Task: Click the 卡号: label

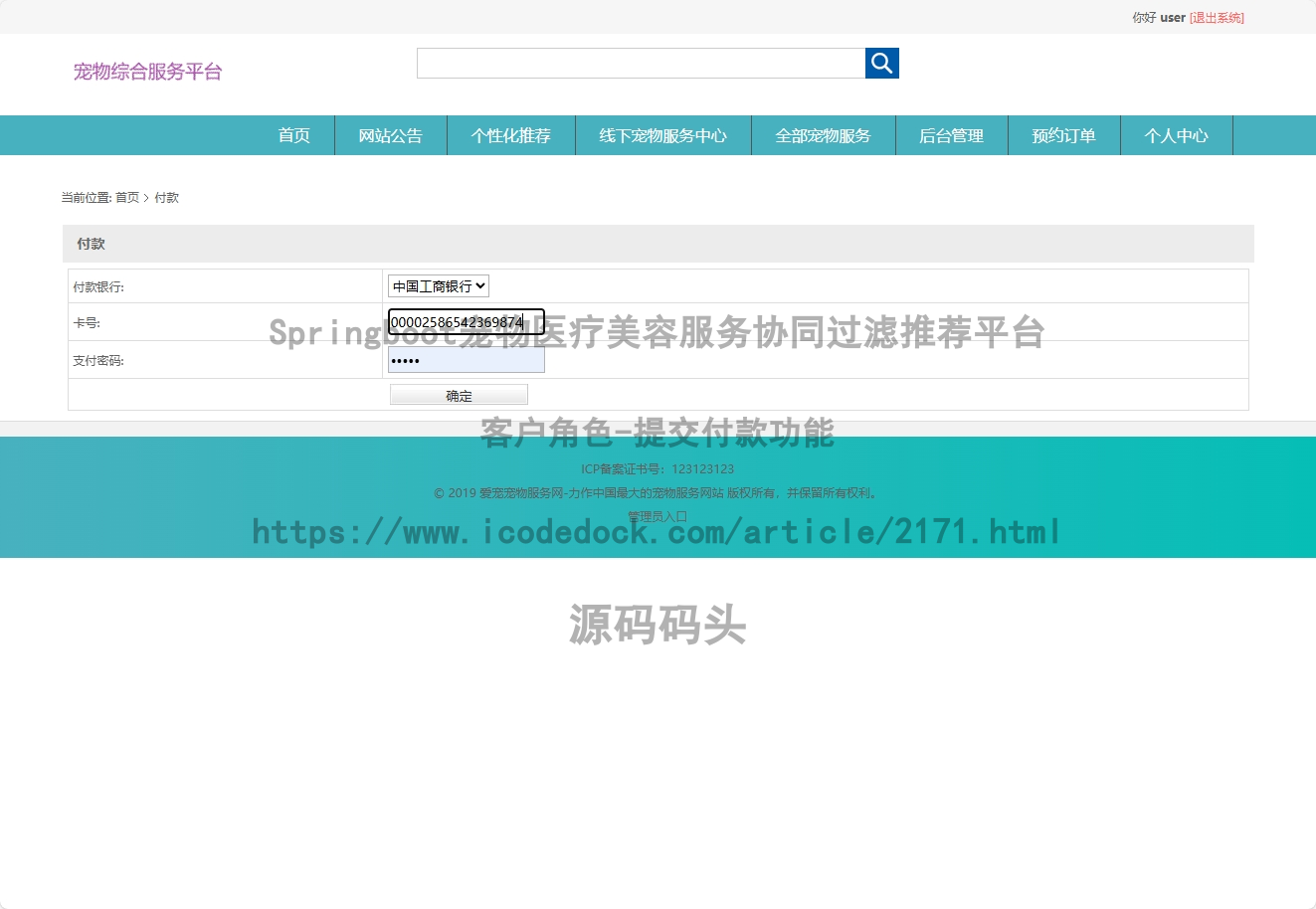Action: [87, 323]
